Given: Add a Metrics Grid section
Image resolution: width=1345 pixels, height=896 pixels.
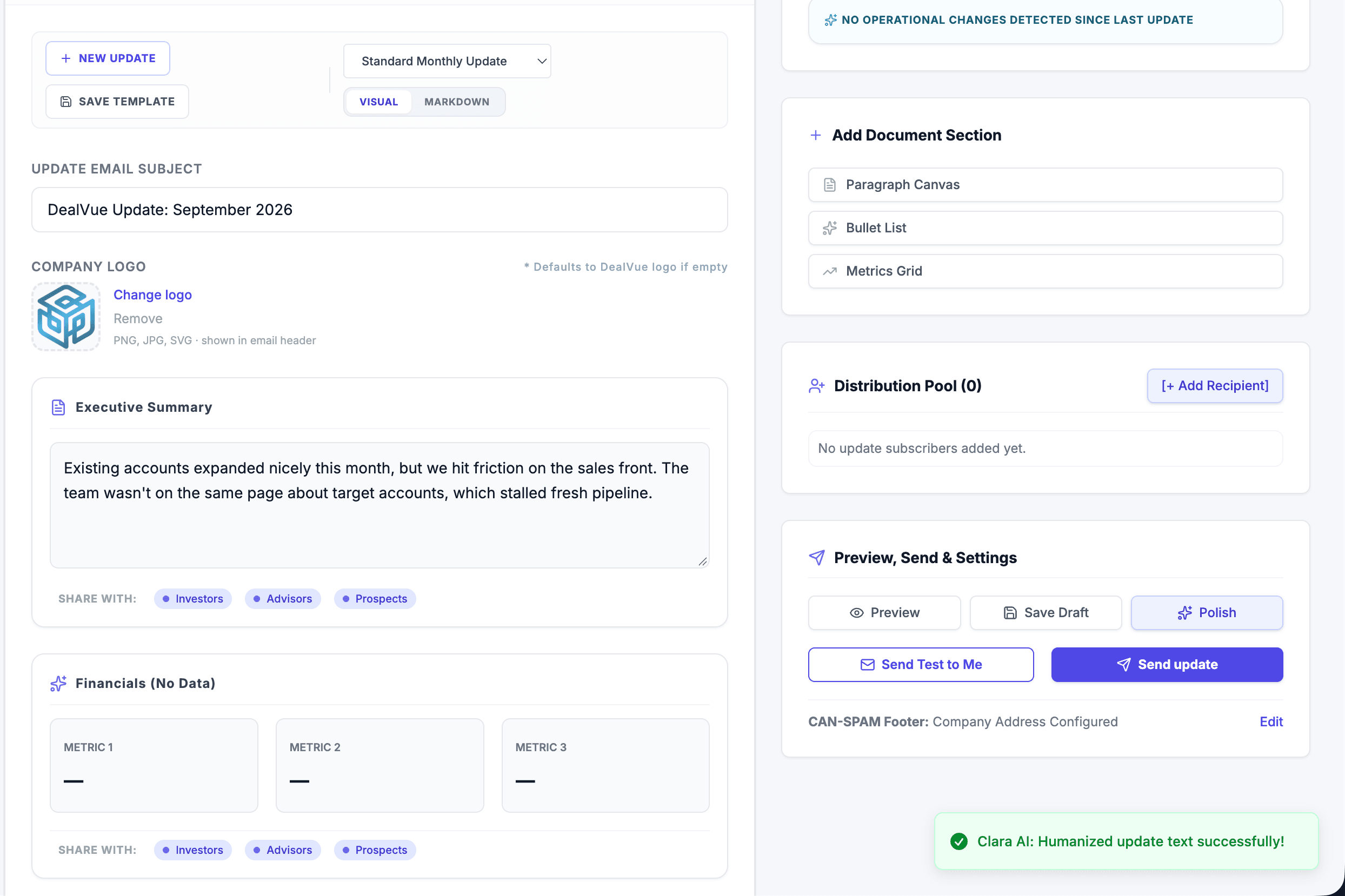Looking at the screenshot, I should pyautogui.click(x=1045, y=271).
